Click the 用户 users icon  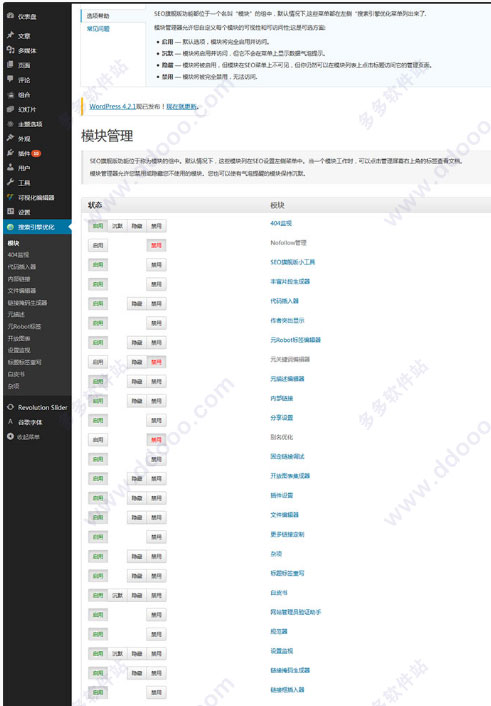click(x=10, y=167)
